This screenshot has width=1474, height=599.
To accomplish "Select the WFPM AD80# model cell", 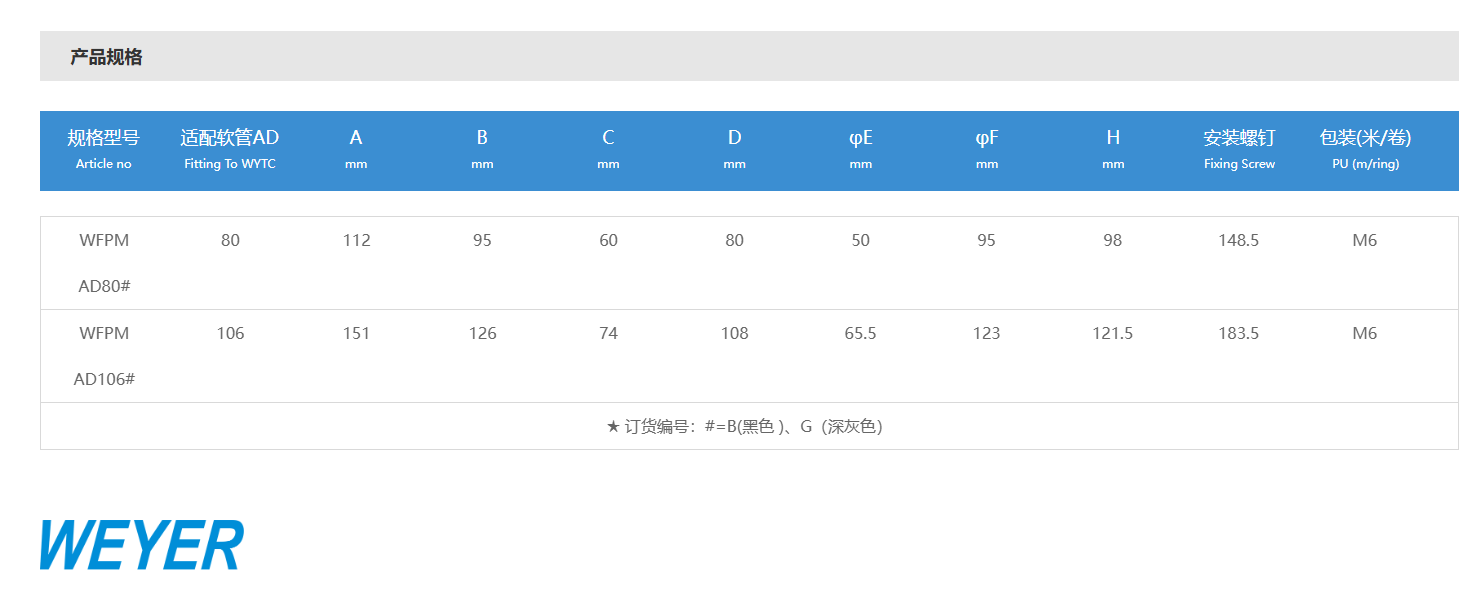I will click(x=104, y=263).
